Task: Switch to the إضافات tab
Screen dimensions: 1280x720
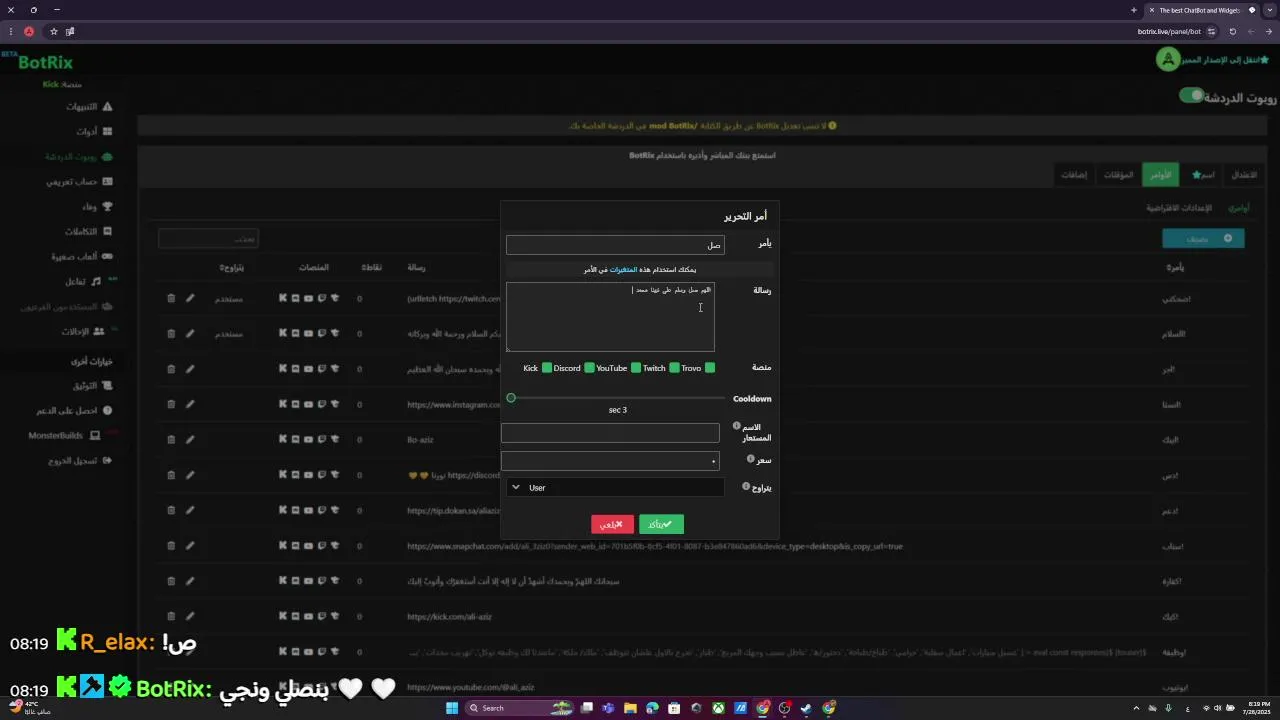Action: 1074,175
